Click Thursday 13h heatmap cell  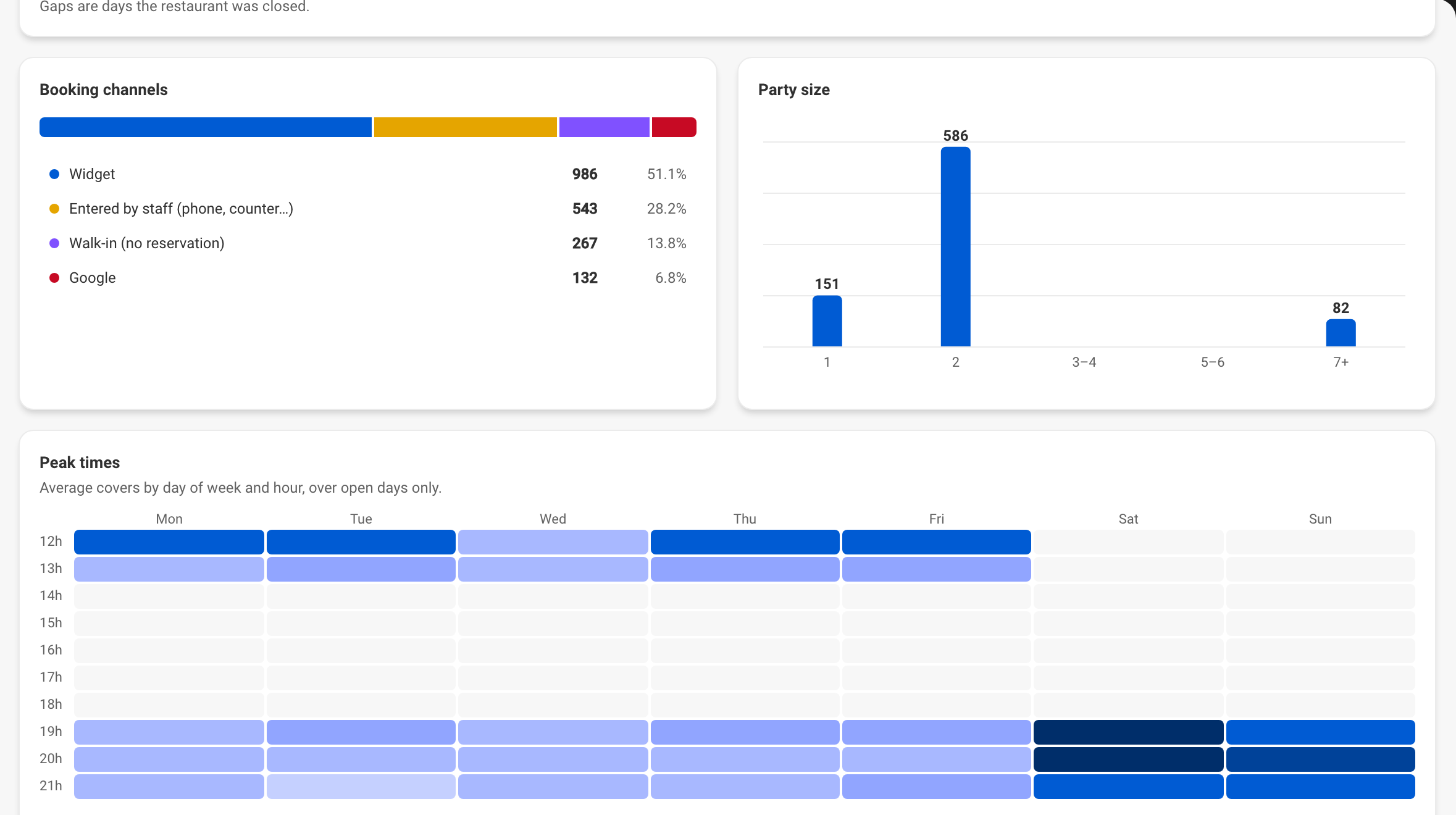coord(745,569)
